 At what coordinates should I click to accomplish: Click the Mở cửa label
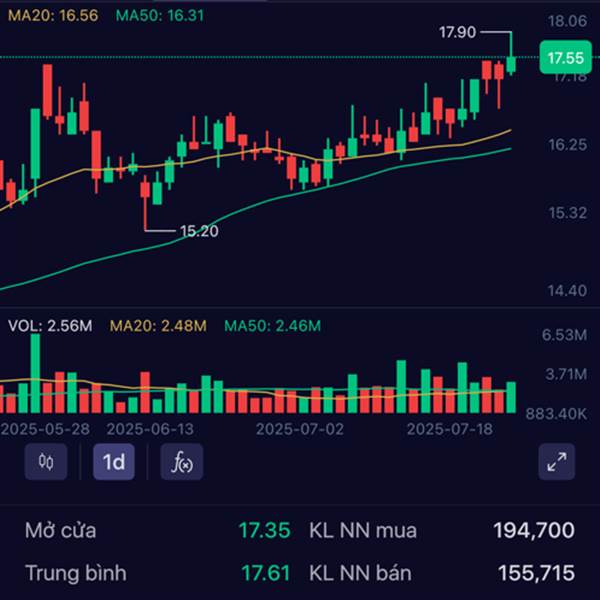pyautogui.click(x=60, y=530)
